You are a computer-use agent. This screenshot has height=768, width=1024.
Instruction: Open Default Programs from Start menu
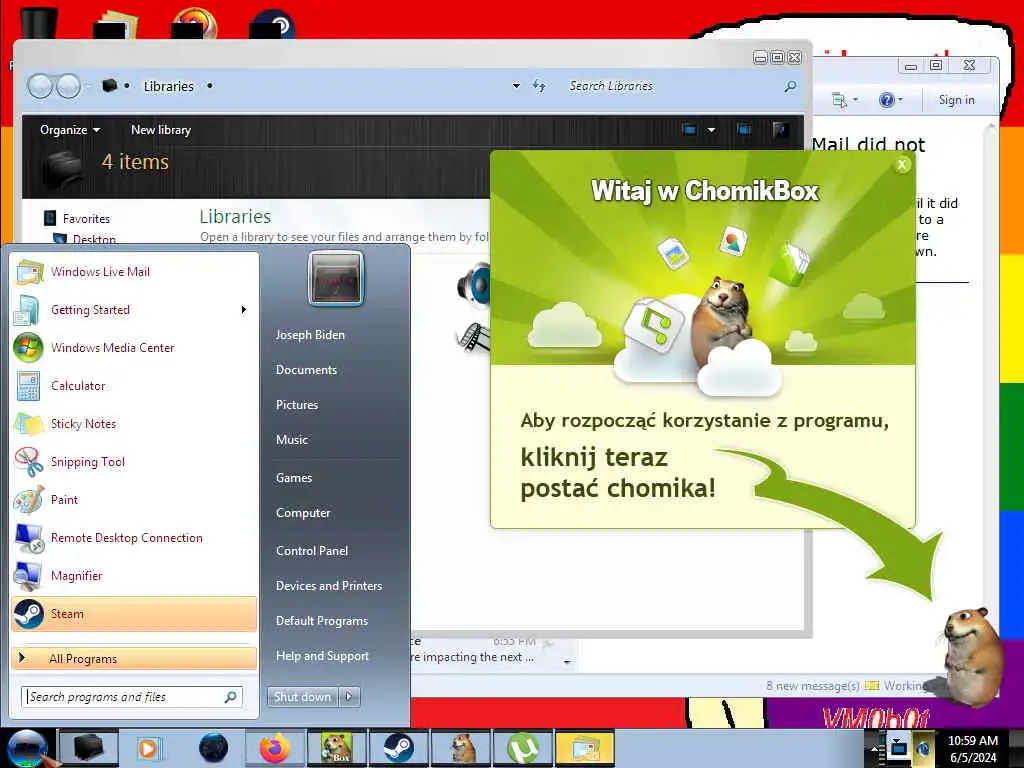pyautogui.click(x=322, y=620)
